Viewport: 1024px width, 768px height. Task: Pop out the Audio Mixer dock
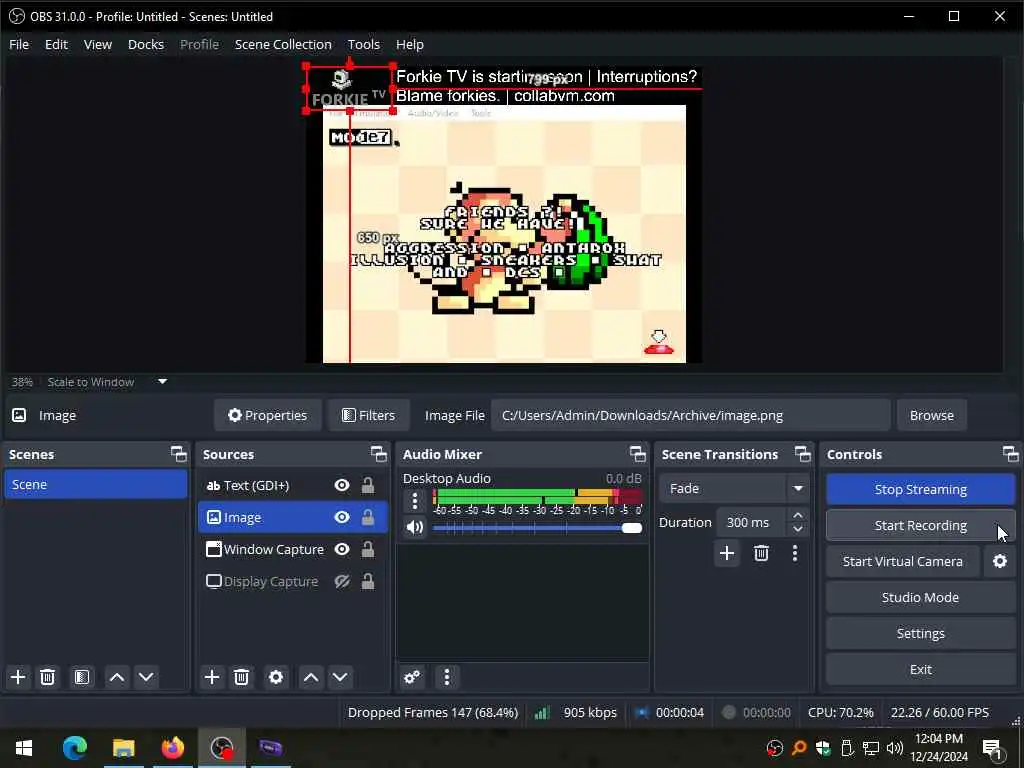click(638, 454)
